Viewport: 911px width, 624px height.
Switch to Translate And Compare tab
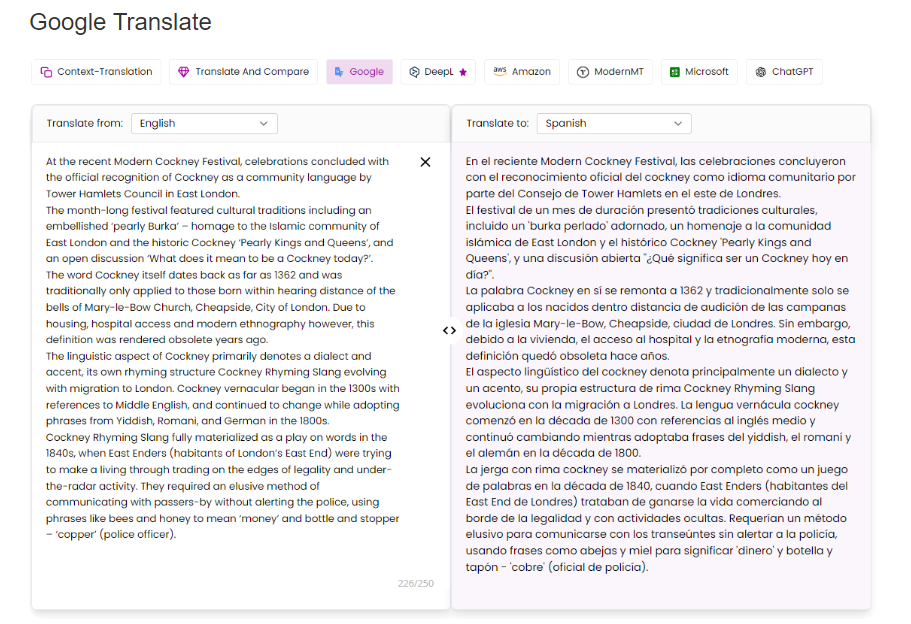point(243,71)
